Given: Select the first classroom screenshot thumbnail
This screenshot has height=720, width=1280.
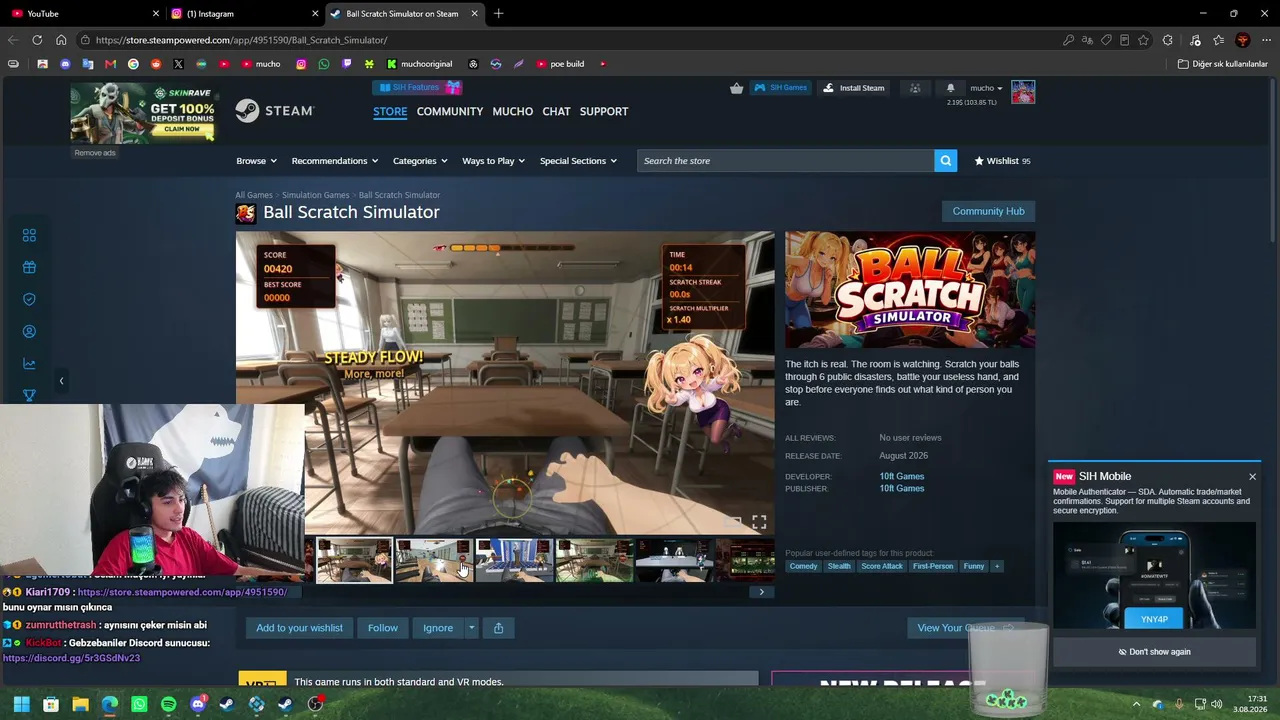Looking at the screenshot, I should point(354,560).
